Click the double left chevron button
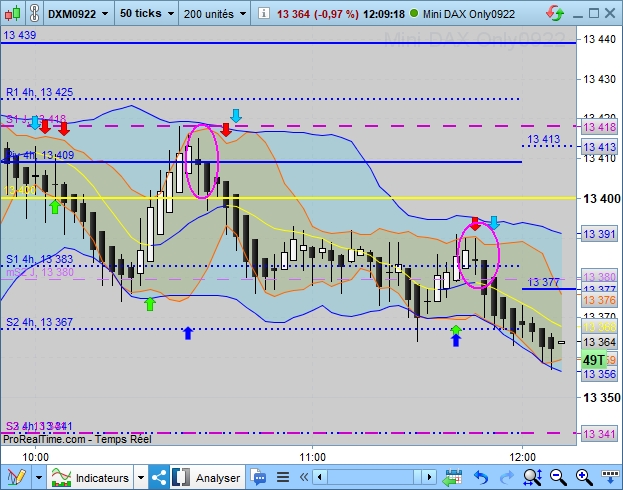623x490 pixels. click(x=304, y=476)
